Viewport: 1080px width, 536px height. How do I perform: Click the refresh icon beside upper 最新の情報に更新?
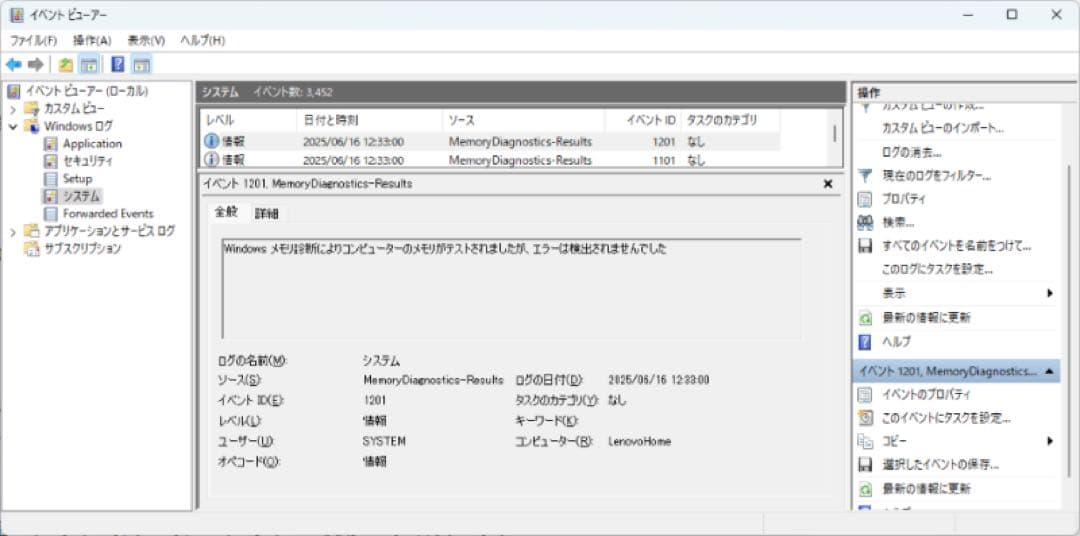(x=865, y=318)
